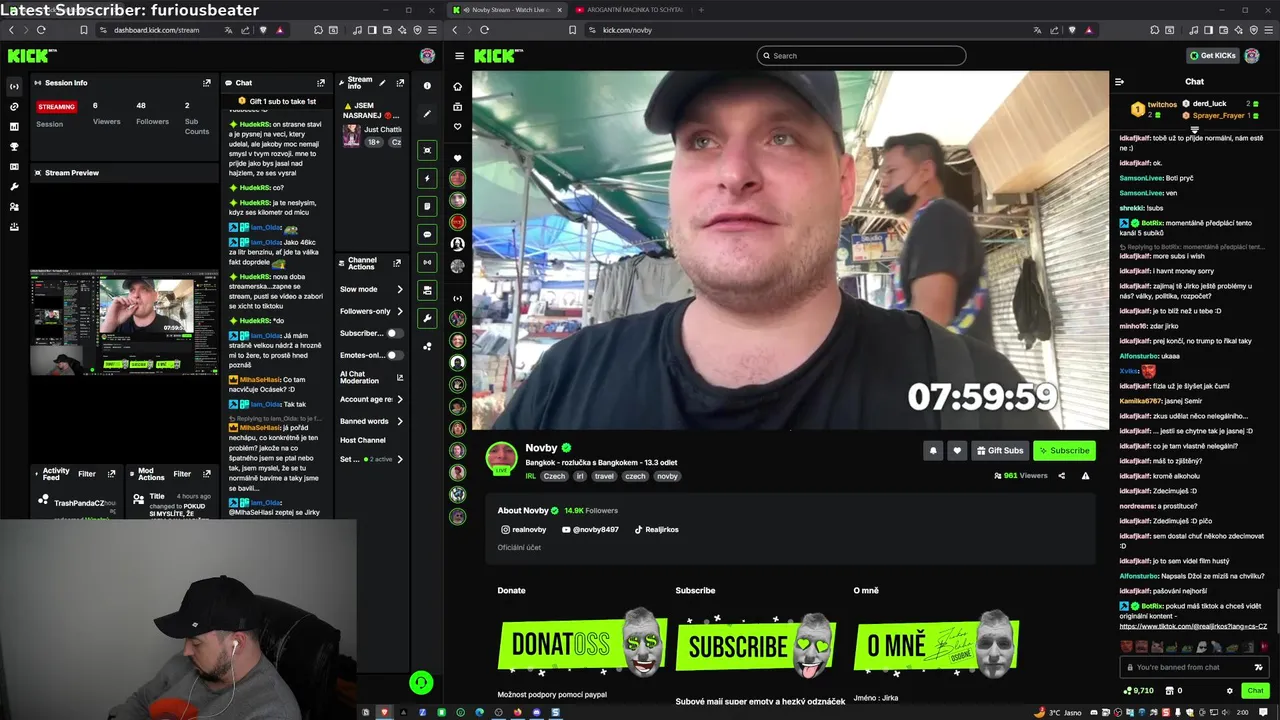Open the trophy icon in dashboard sidebar
Image resolution: width=1280 pixels, height=720 pixels.
(x=14, y=147)
